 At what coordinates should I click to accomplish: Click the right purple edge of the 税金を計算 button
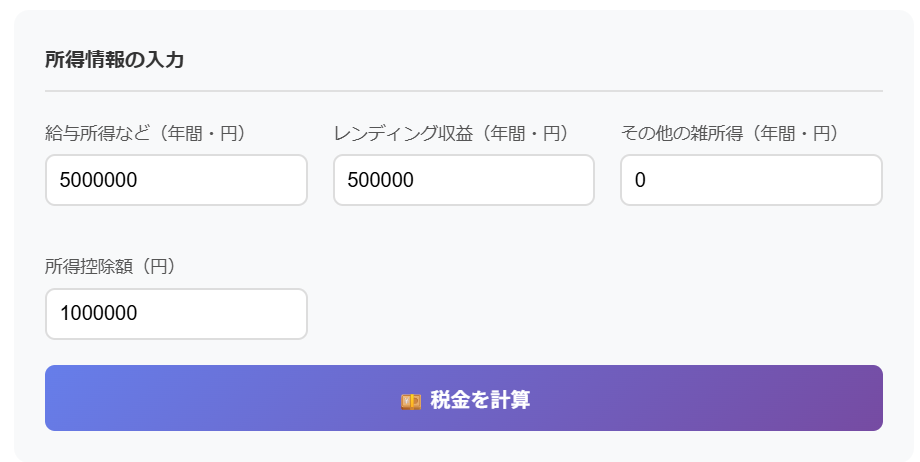pyautogui.click(x=868, y=398)
